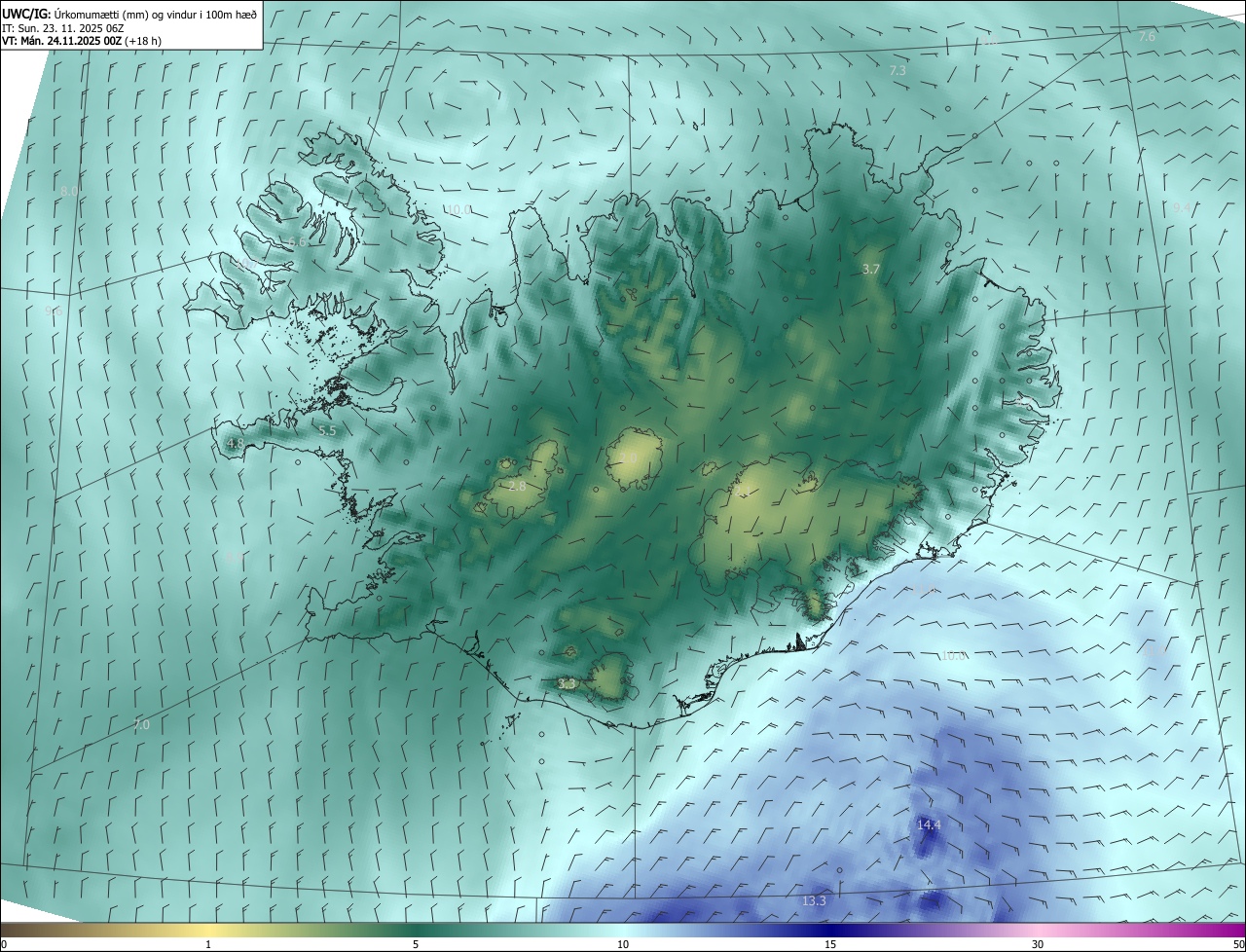Click the '30' tick label on the colorbar

pyautogui.click(x=1038, y=944)
